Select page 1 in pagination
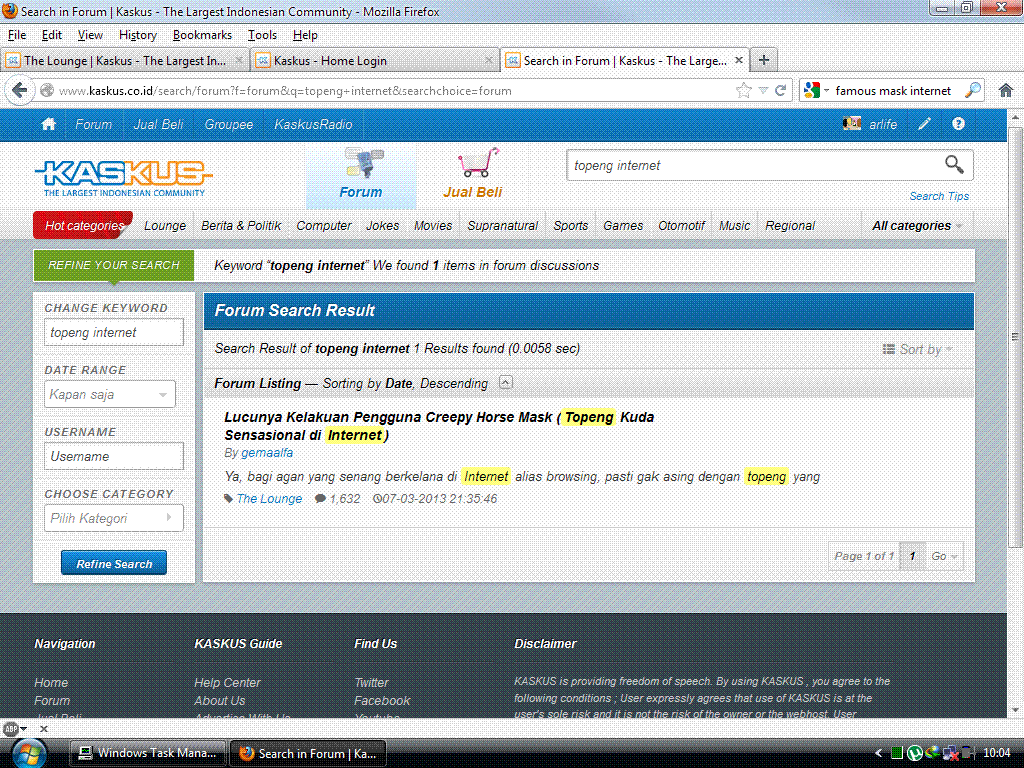Image resolution: width=1024 pixels, height=768 pixels. [x=912, y=556]
